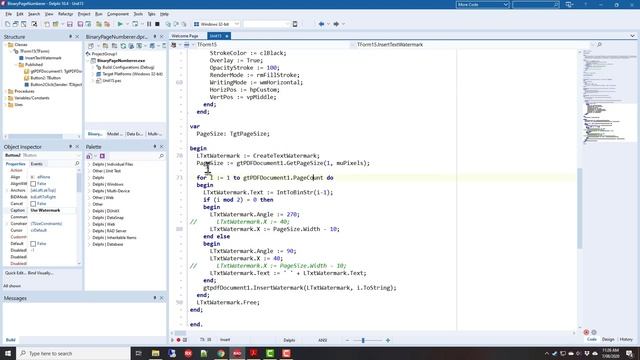This screenshot has height=360, width=640.
Task: Select InsertTextWatermark in Structure tree
Action: (43, 58)
